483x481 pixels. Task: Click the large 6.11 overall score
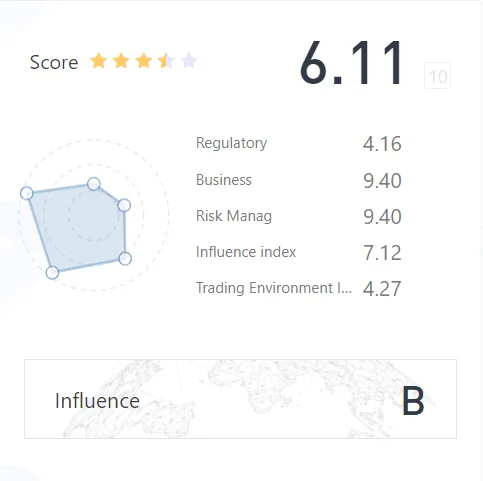pyautogui.click(x=351, y=63)
